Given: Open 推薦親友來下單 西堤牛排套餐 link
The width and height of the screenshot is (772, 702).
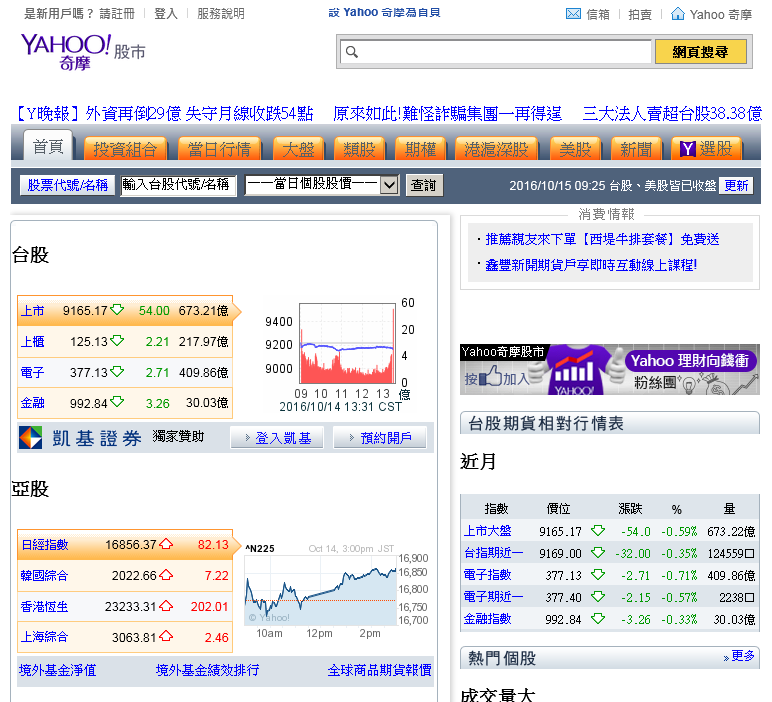Looking at the screenshot, I should 602,239.
